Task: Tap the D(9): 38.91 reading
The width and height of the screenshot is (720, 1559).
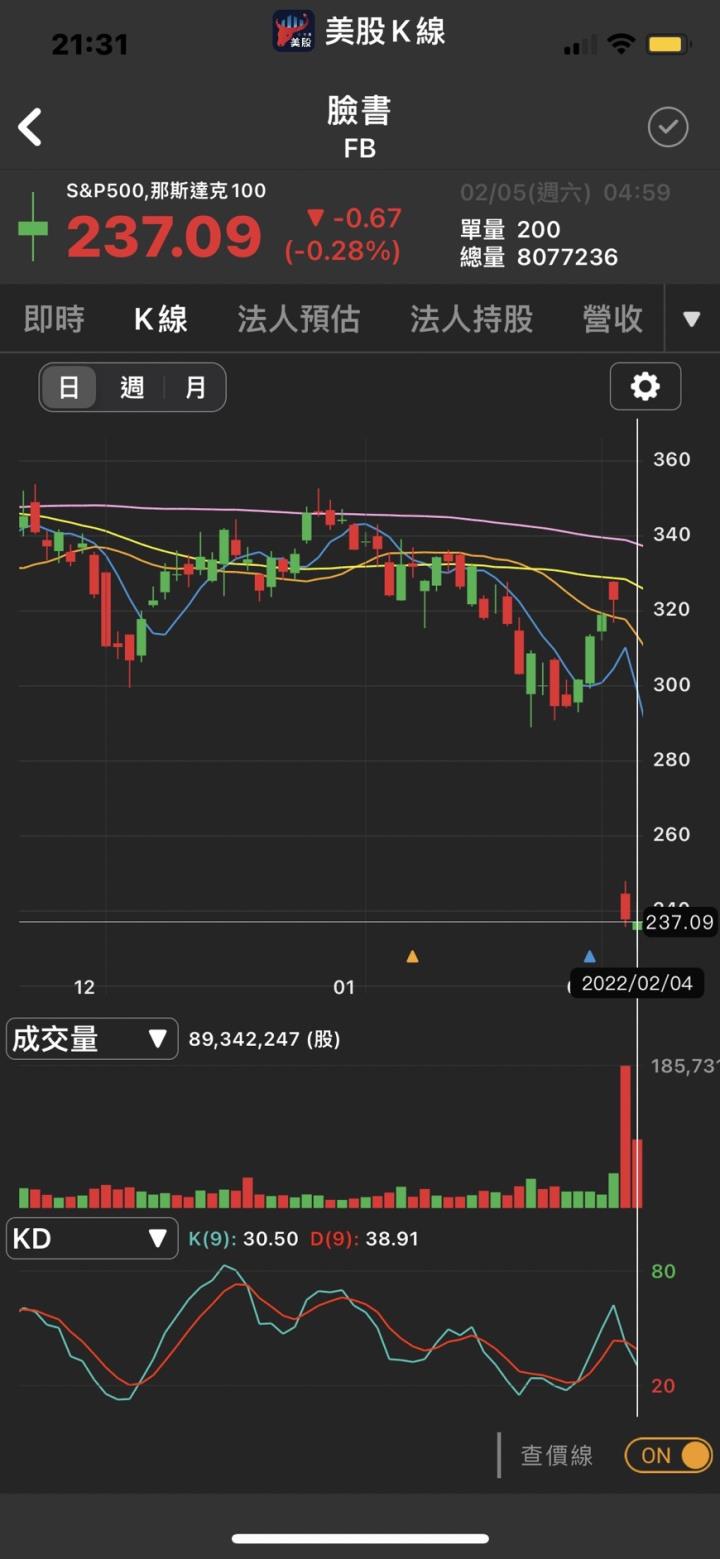Action: 364,1239
